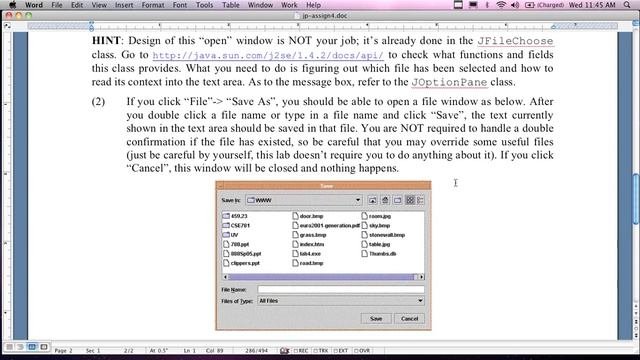Click the horizontal scrollbar in dialog picture

[x=324, y=277]
